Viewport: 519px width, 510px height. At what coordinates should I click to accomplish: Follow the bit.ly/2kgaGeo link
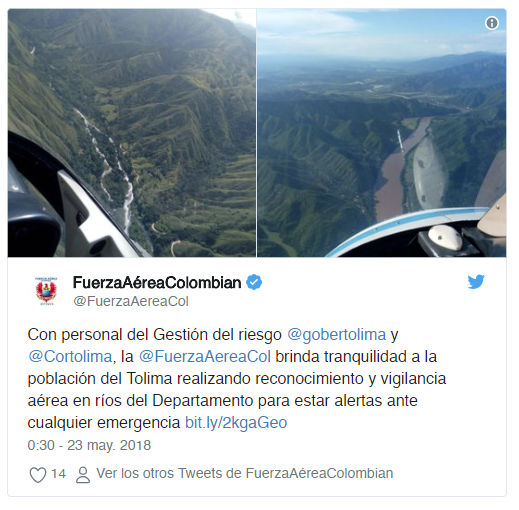(x=236, y=423)
